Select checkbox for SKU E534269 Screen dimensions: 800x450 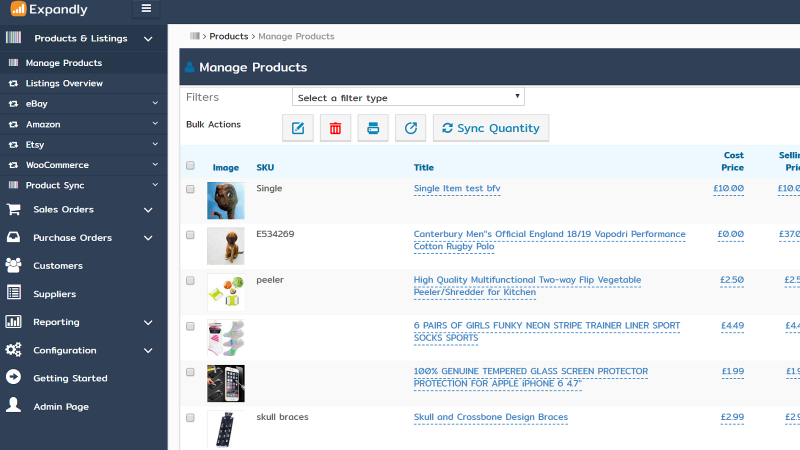click(x=190, y=235)
